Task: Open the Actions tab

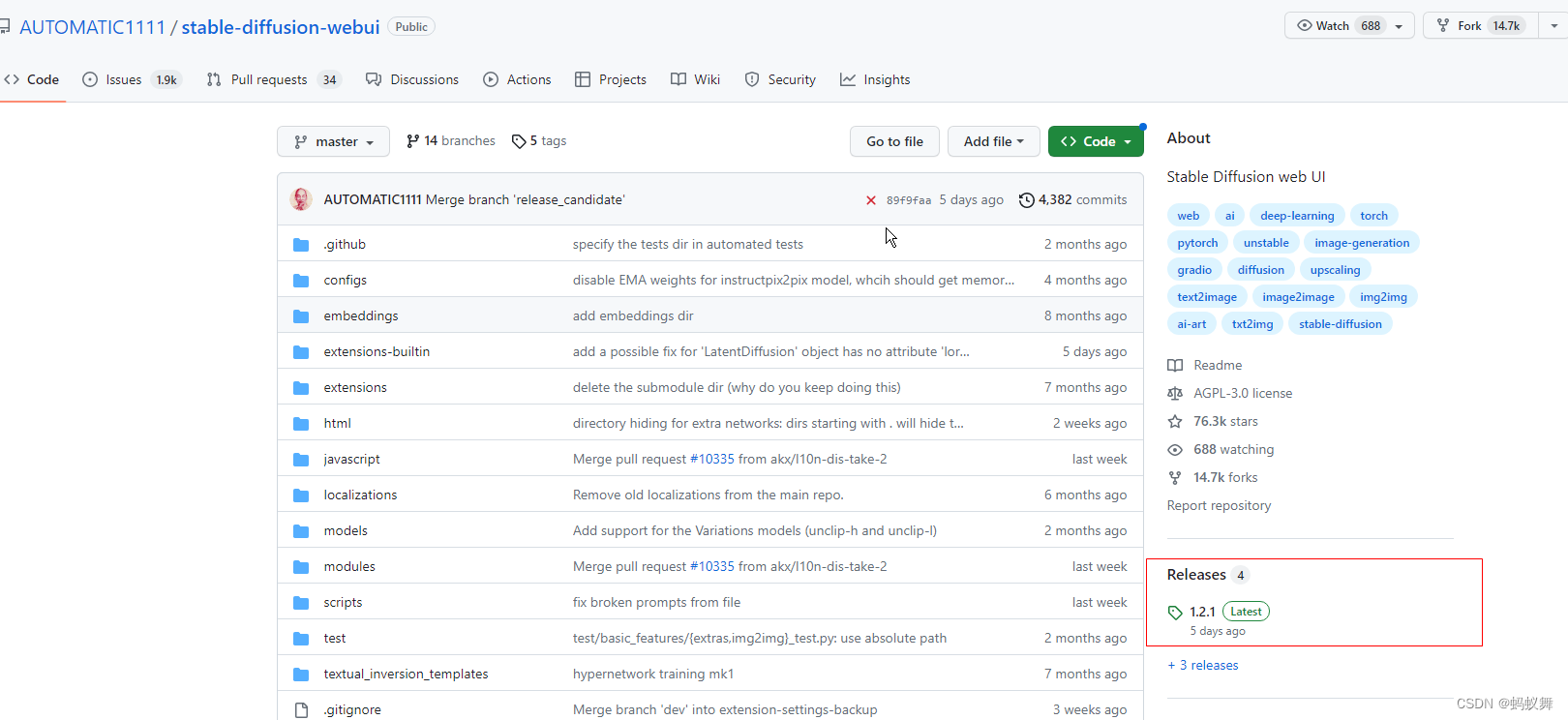Action: [517, 79]
